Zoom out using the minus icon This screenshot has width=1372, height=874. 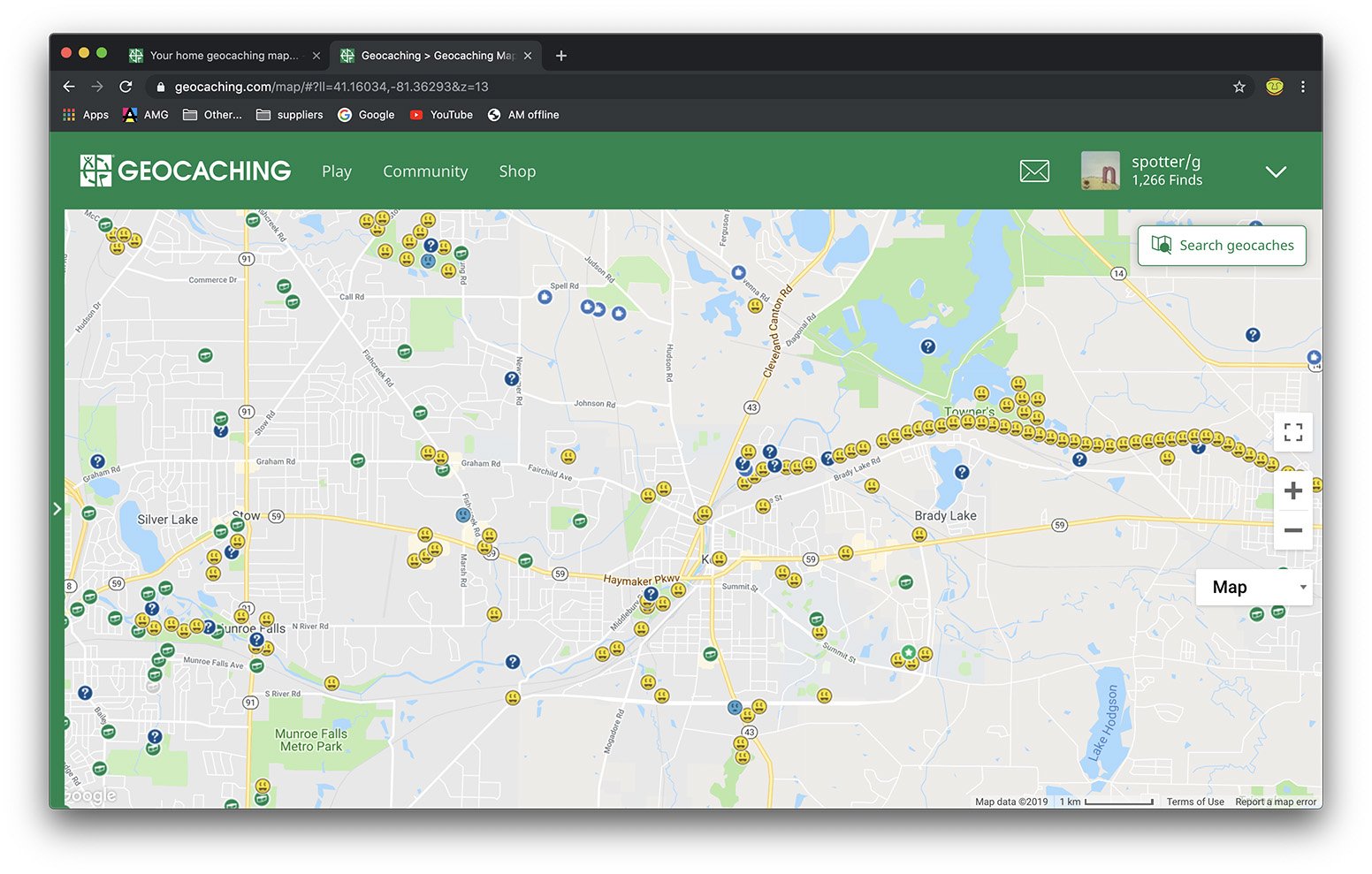pyautogui.click(x=1292, y=531)
